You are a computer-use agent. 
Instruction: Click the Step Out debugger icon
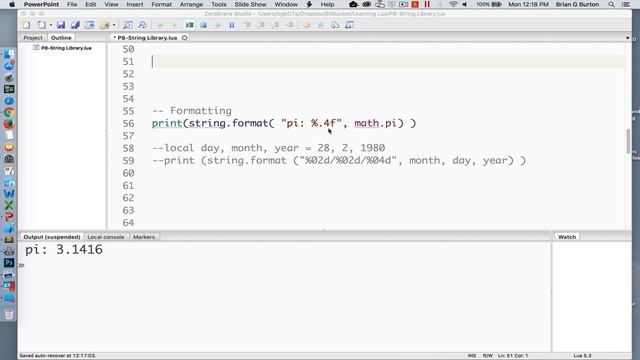click(276, 25)
